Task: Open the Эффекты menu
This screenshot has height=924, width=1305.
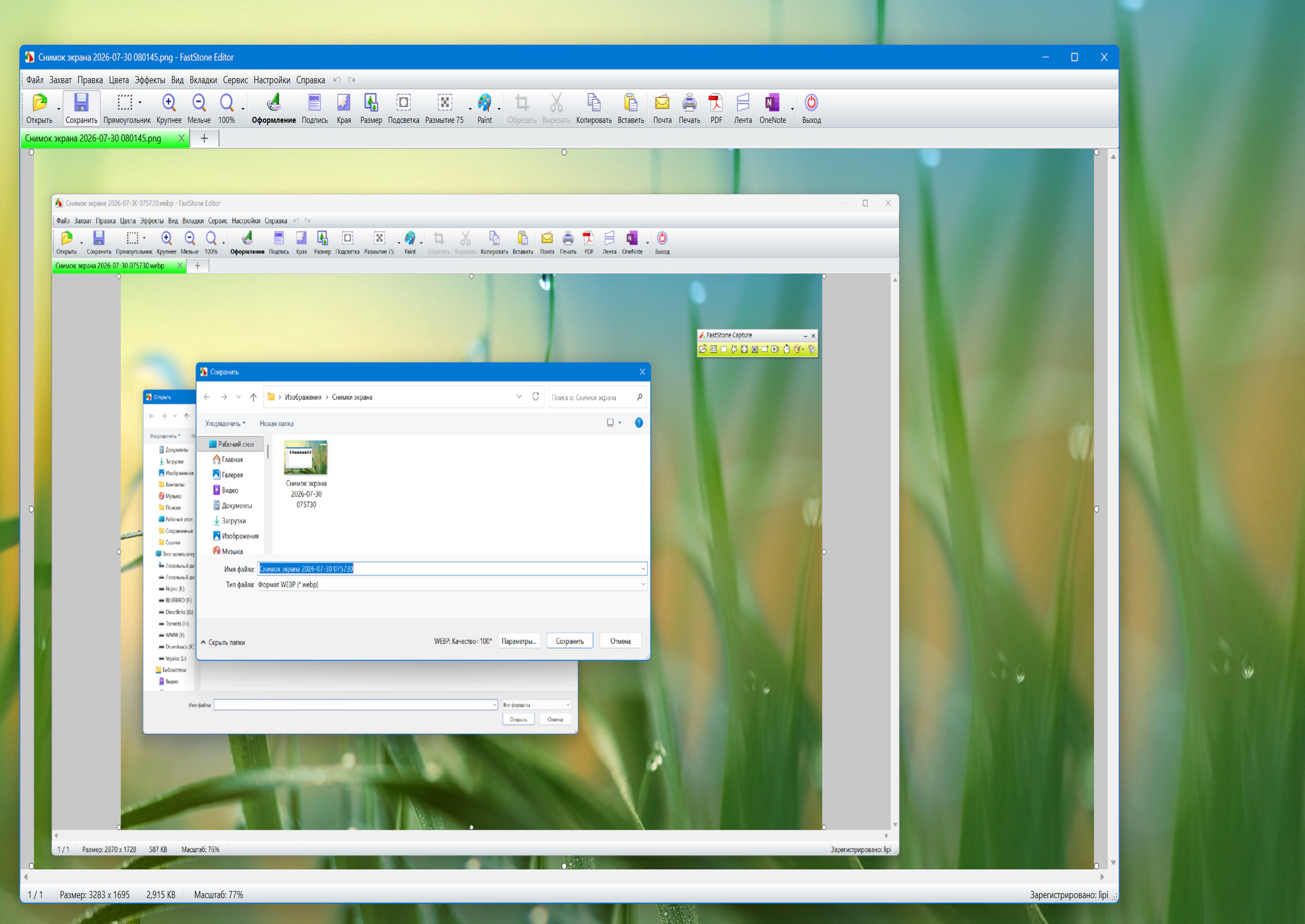Action: click(149, 80)
